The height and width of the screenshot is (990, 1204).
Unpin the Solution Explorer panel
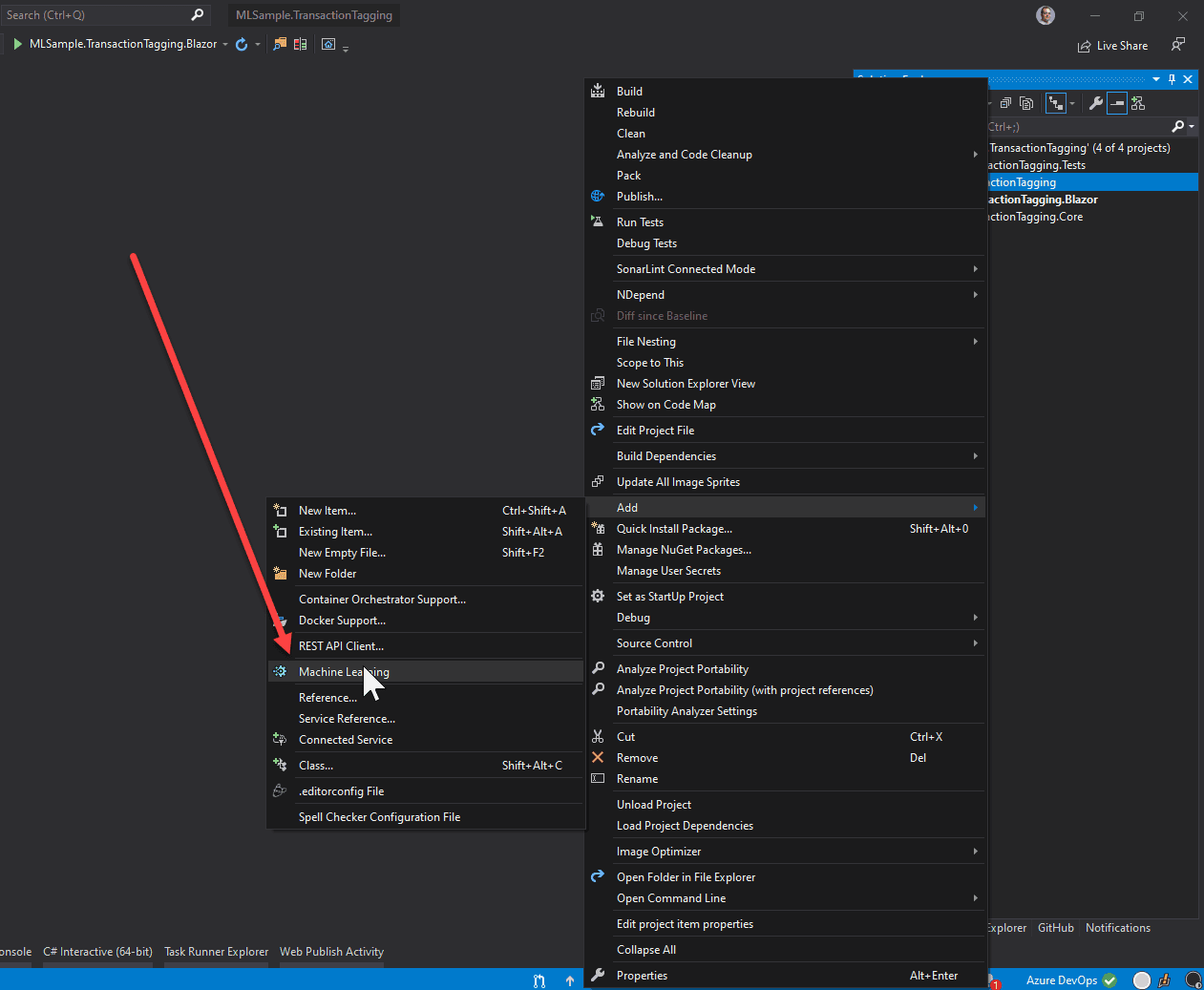click(x=1172, y=79)
